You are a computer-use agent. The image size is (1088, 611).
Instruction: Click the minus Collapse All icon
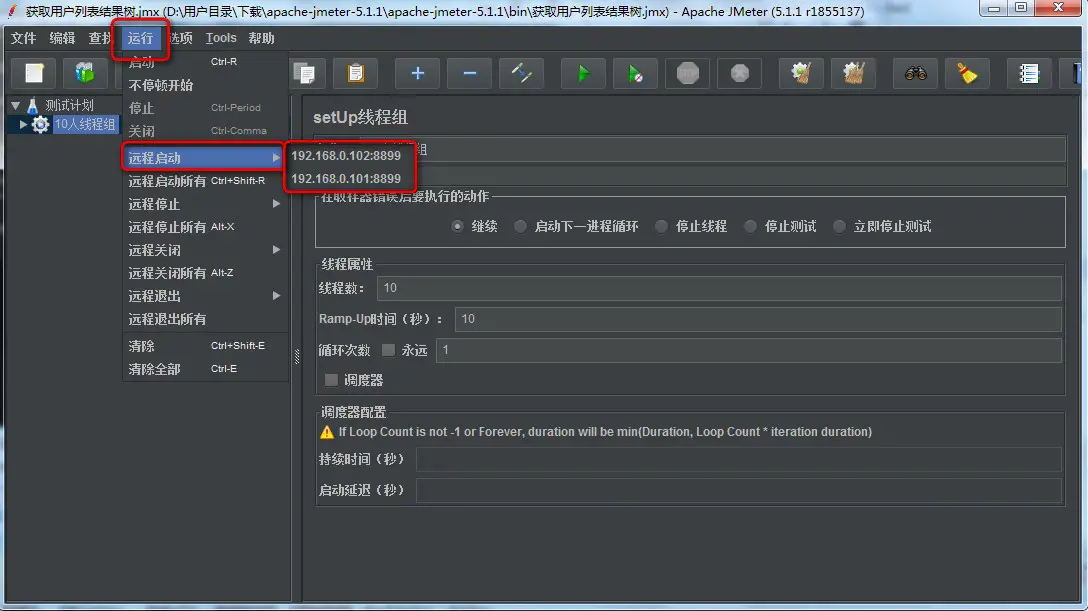coord(469,73)
